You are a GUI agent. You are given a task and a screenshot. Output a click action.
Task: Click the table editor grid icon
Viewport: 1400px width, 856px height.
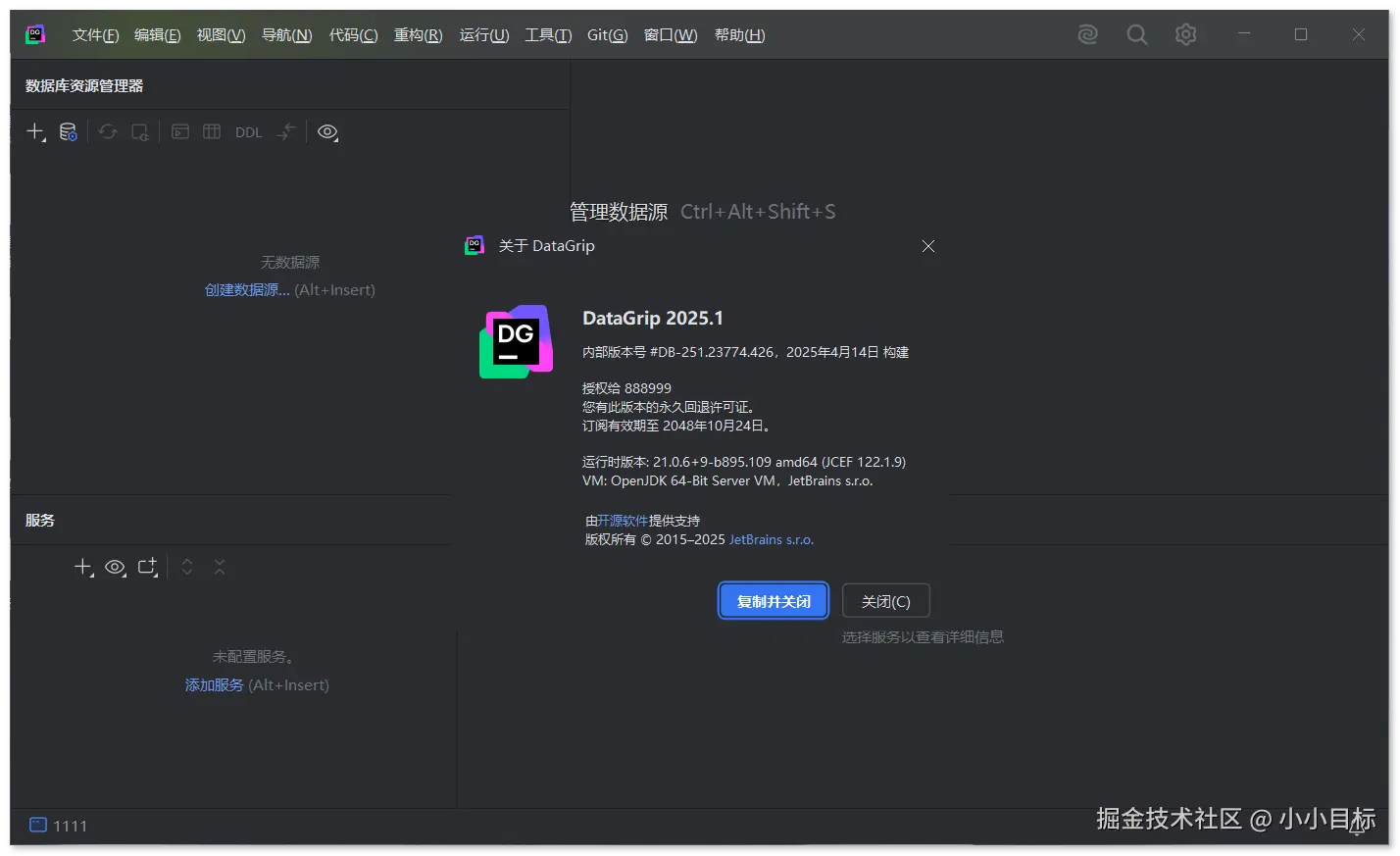(212, 131)
